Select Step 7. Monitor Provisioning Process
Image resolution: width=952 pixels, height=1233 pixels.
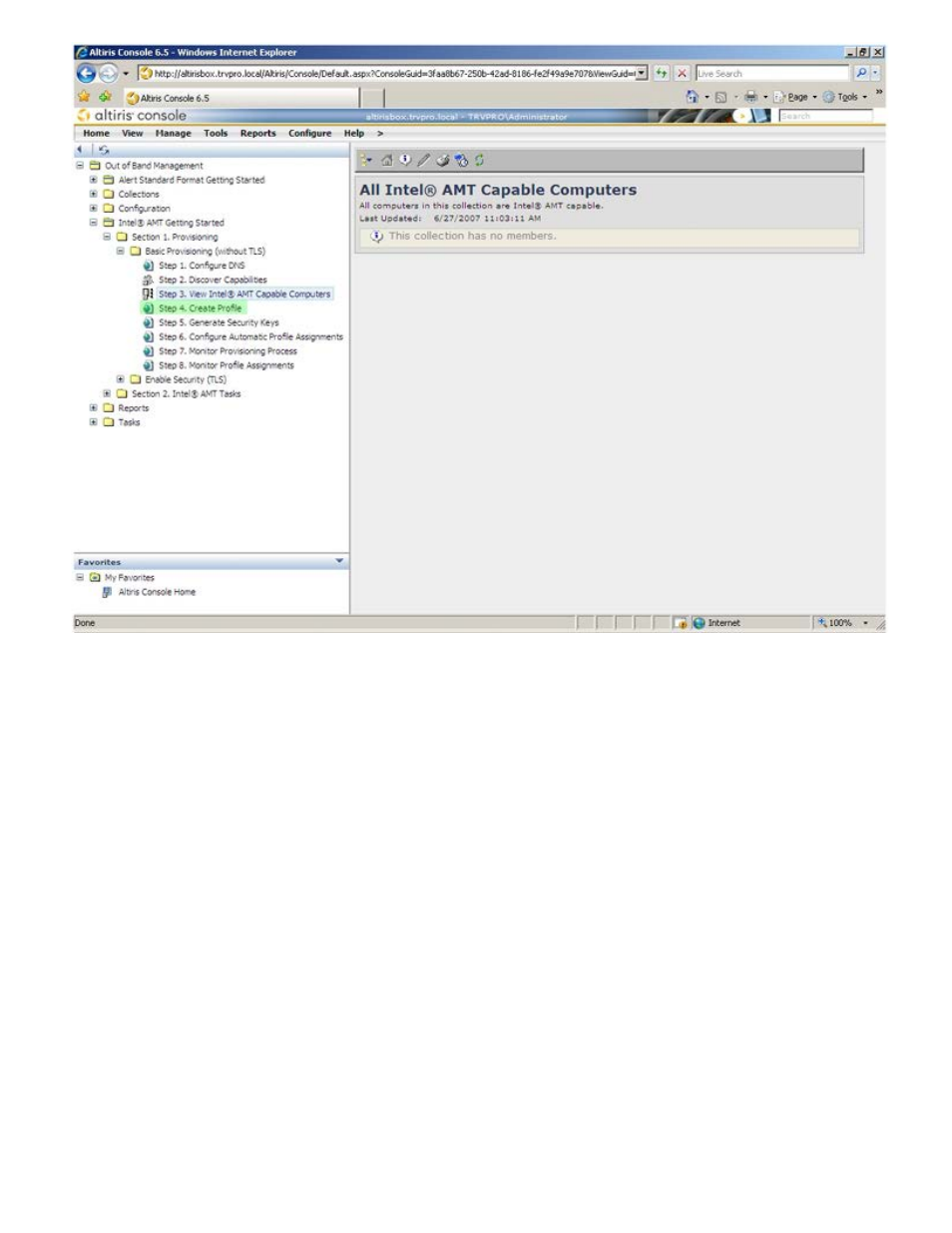coord(228,351)
